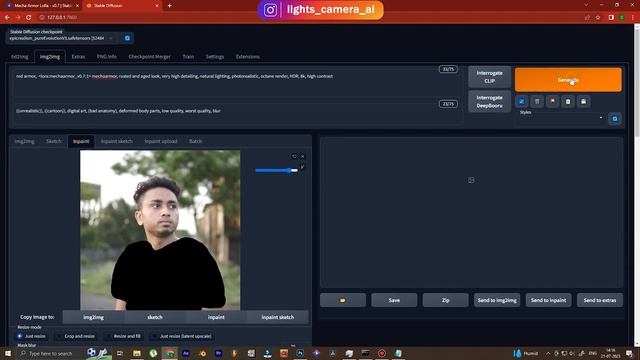Switch to the Sketch sub-tab
This screenshot has height=360, width=640.
[x=53, y=141]
